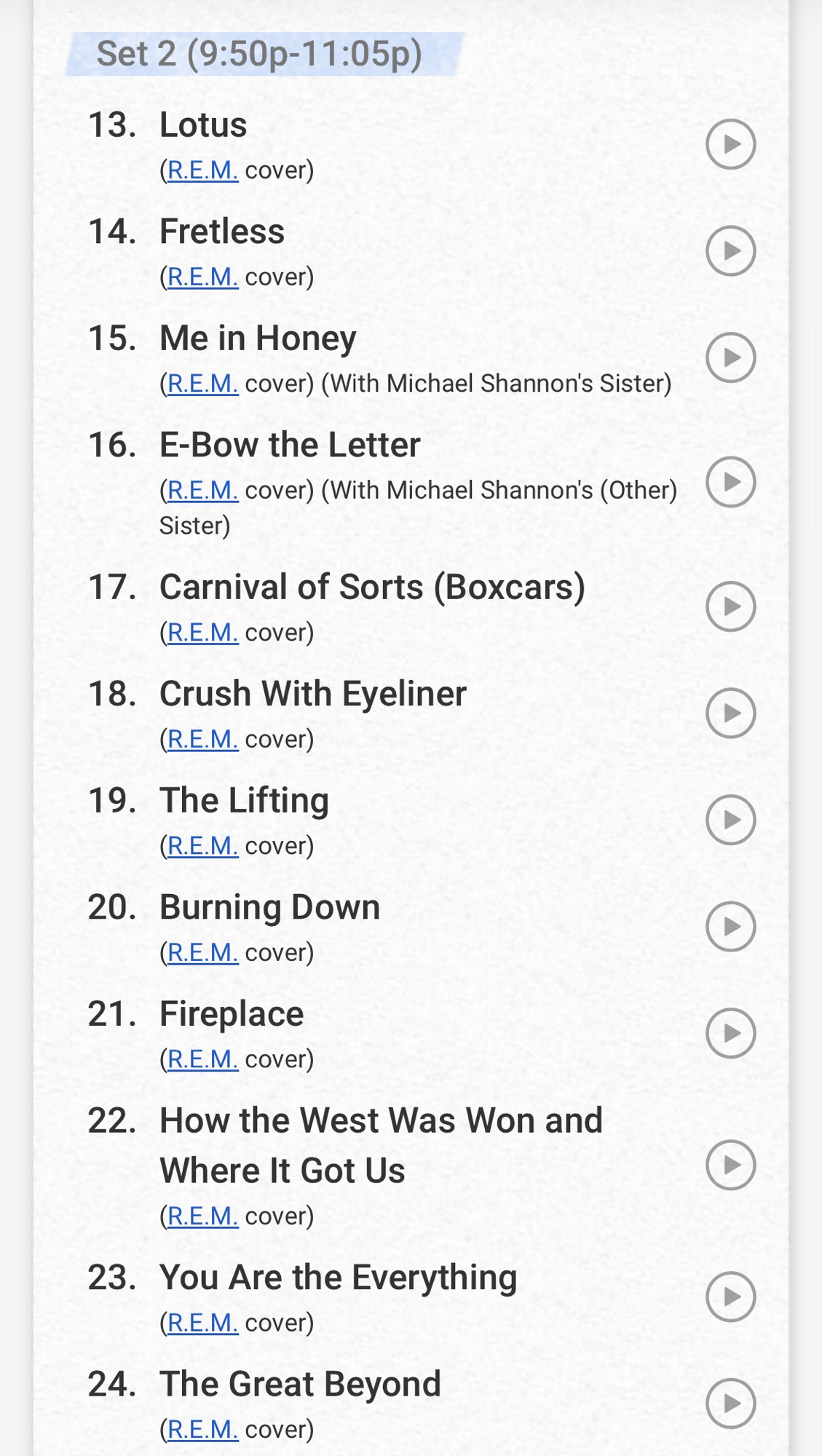This screenshot has width=822, height=1456.
Task: Tap the Carnival of Sorts song title
Action: 372,587
